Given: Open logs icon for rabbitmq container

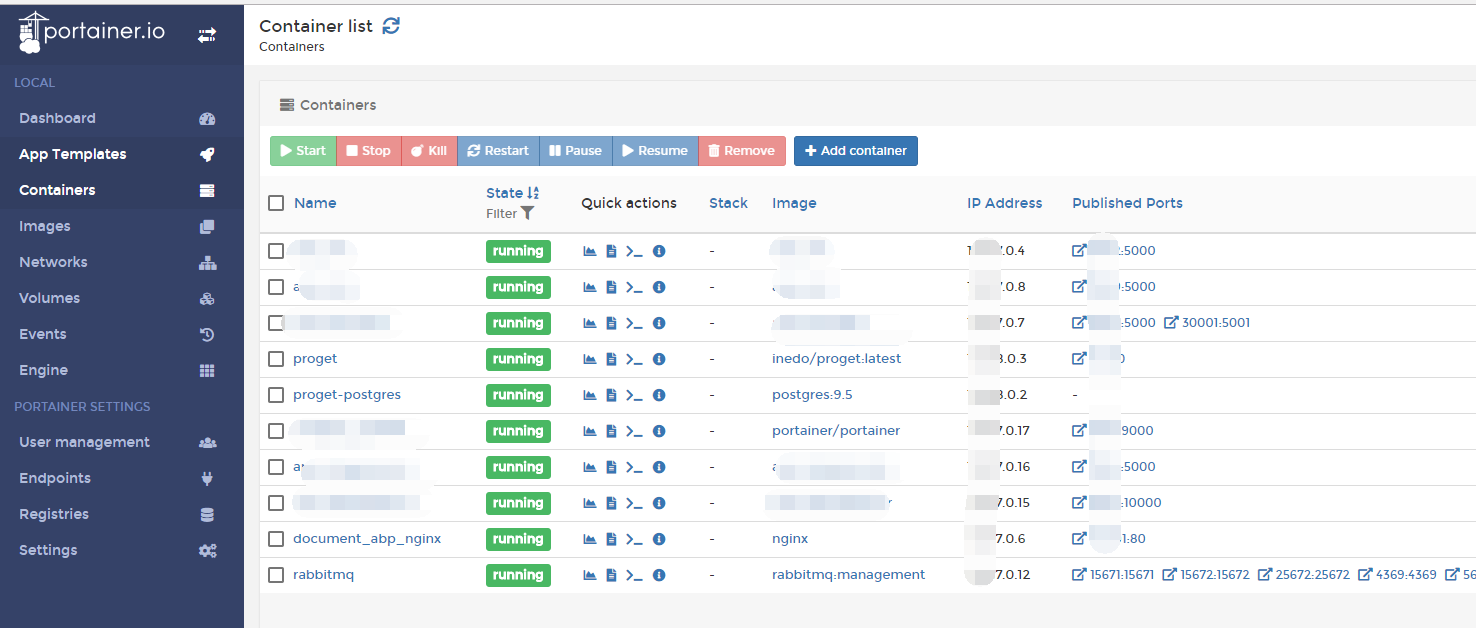Looking at the screenshot, I should pyautogui.click(x=611, y=575).
